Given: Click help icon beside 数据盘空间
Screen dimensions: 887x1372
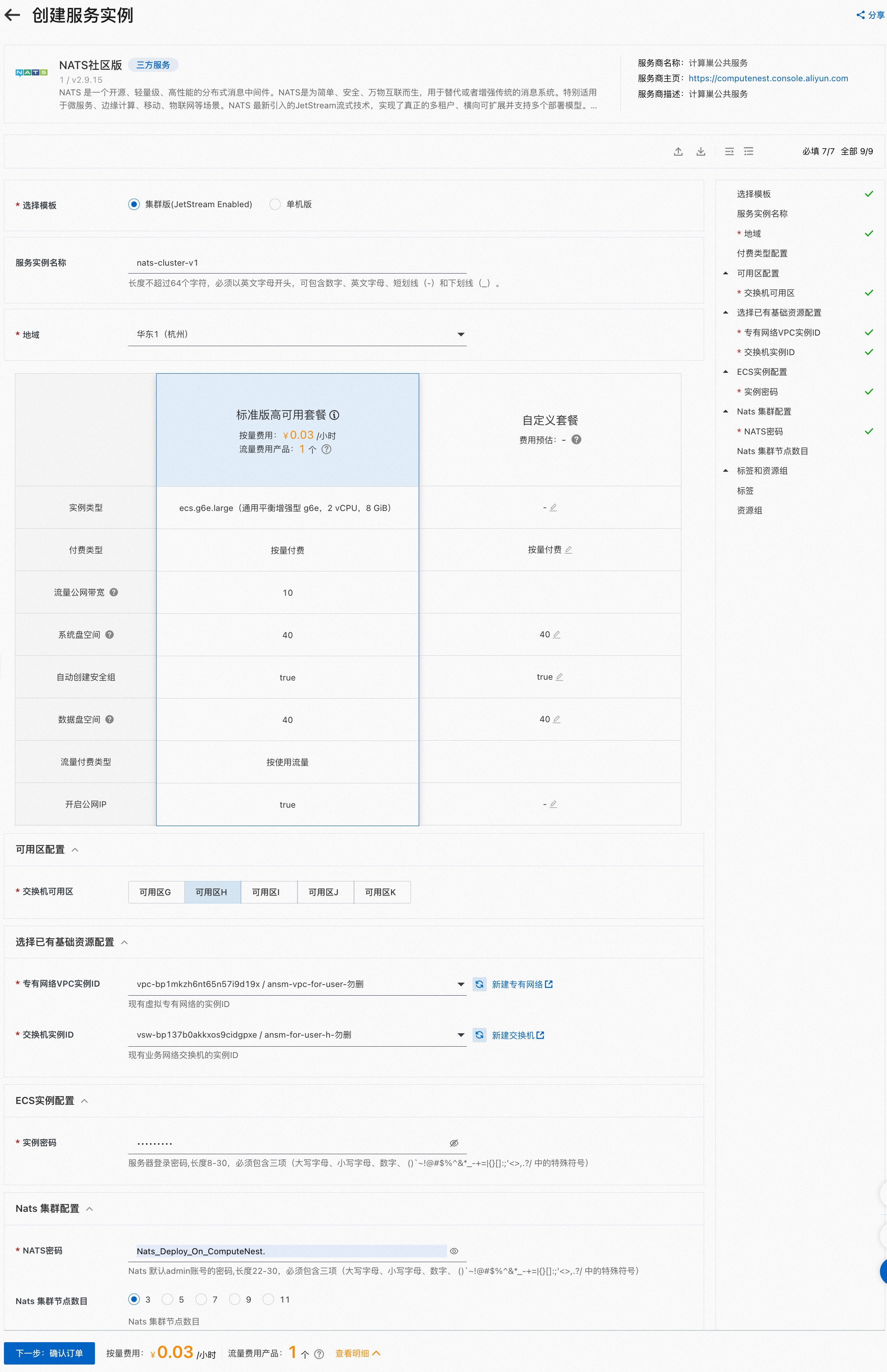Looking at the screenshot, I should pyautogui.click(x=110, y=719).
